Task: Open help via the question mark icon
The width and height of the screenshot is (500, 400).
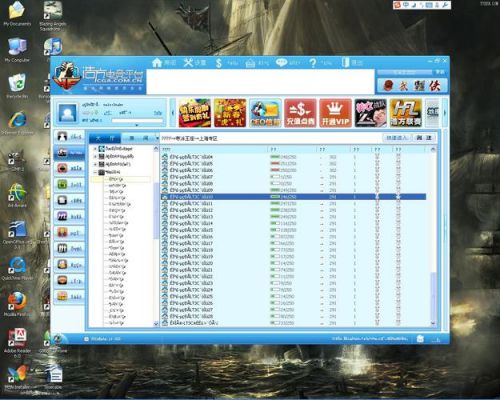Action: 313,63
